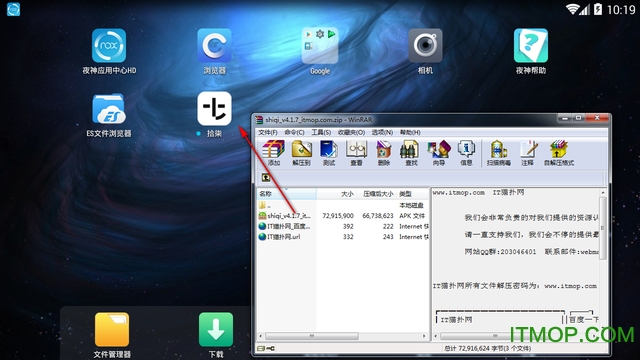The image size is (640, 360).
Task: Click the Wi-Fi status icon
Action: tap(572, 9)
